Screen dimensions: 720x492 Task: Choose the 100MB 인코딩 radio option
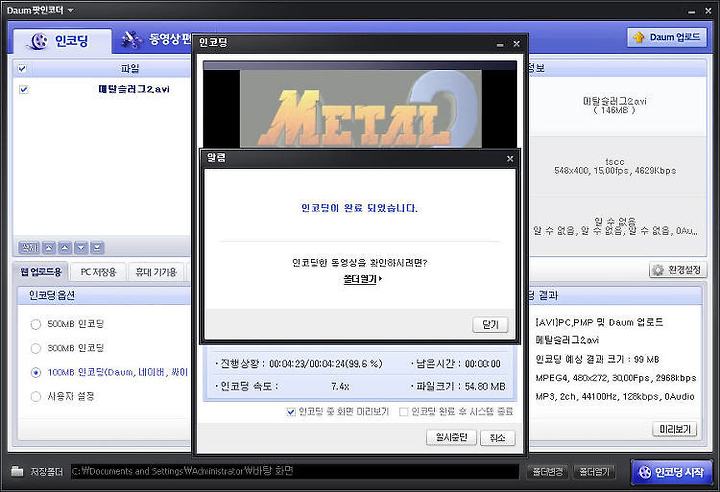tap(36, 373)
